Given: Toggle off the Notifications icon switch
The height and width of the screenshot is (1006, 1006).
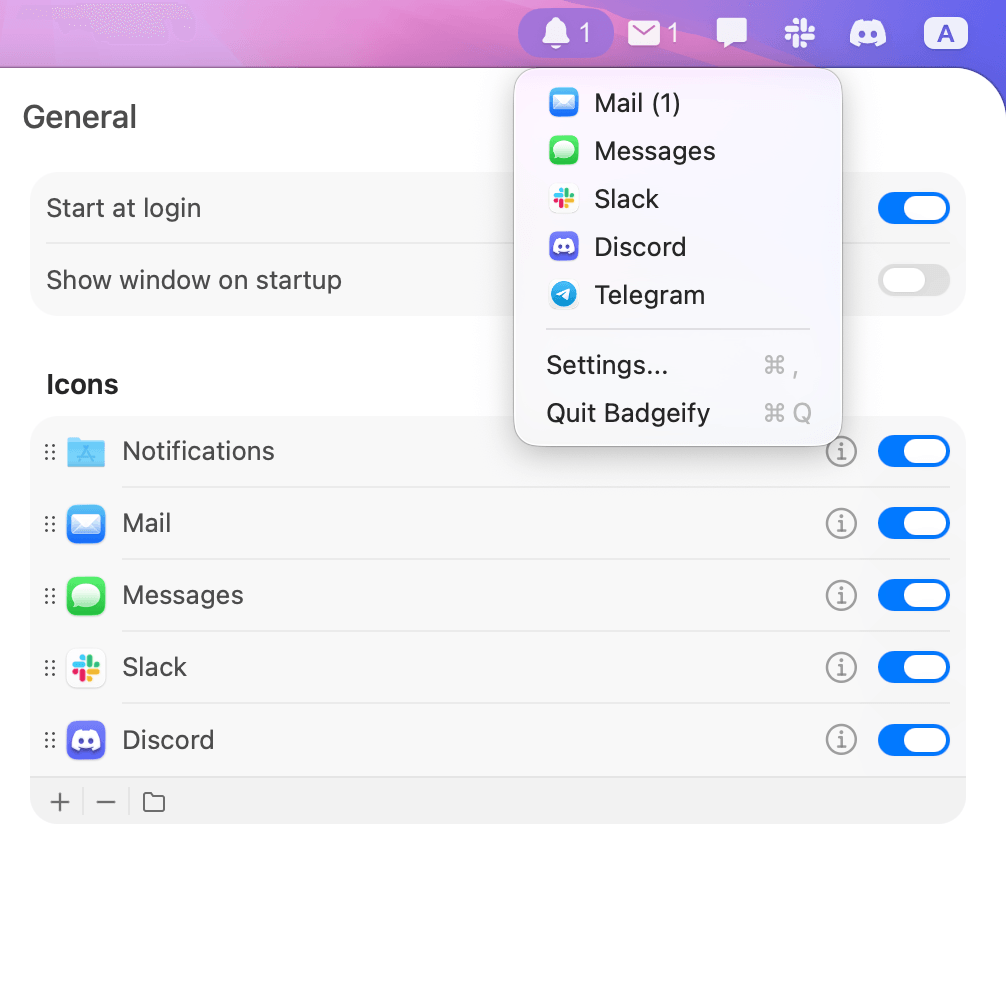Looking at the screenshot, I should pyautogui.click(x=914, y=451).
